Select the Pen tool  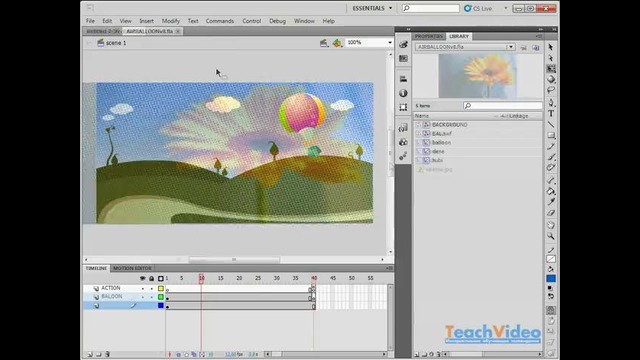tap(551, 103)
